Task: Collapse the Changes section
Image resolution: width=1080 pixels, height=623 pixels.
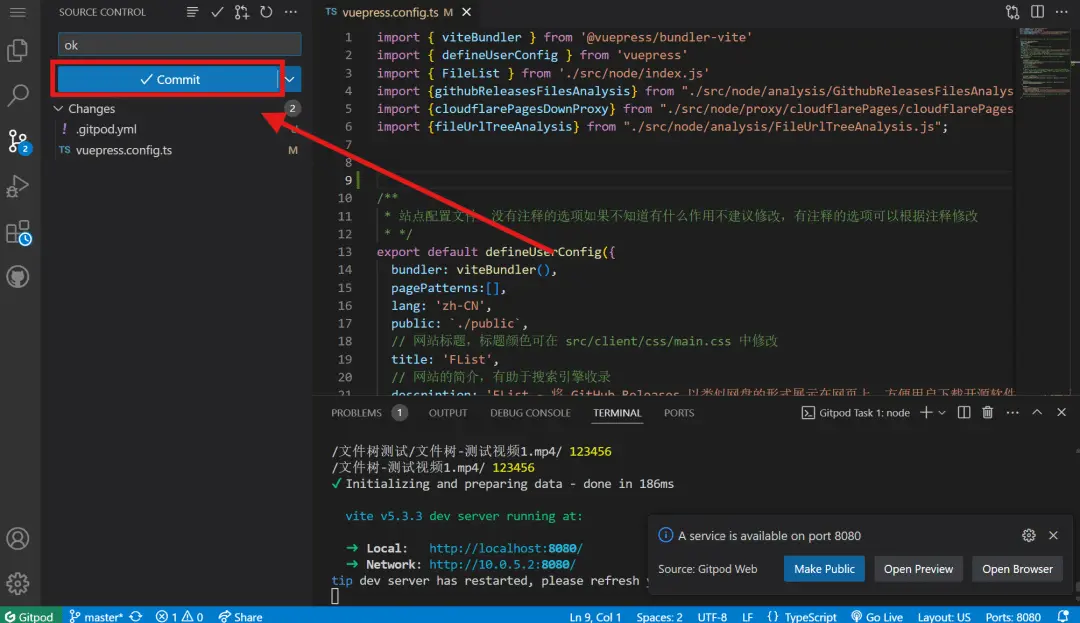Action: tap(58, 109)
